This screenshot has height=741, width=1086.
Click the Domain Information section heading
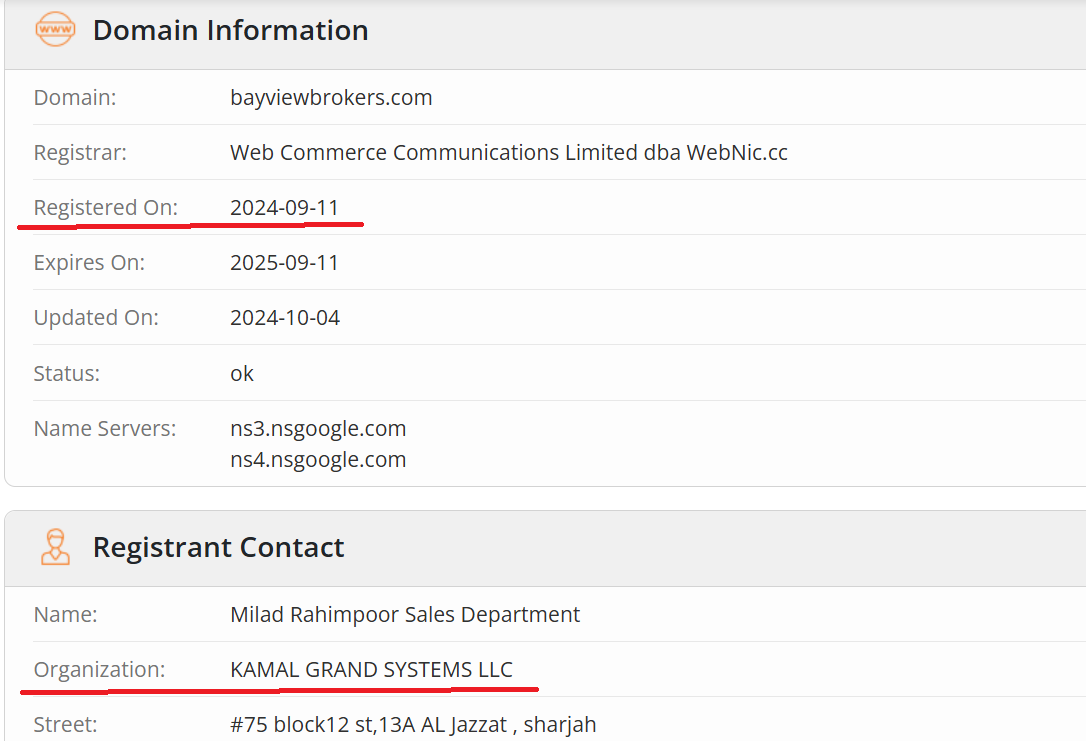click(x=230, y=30)
